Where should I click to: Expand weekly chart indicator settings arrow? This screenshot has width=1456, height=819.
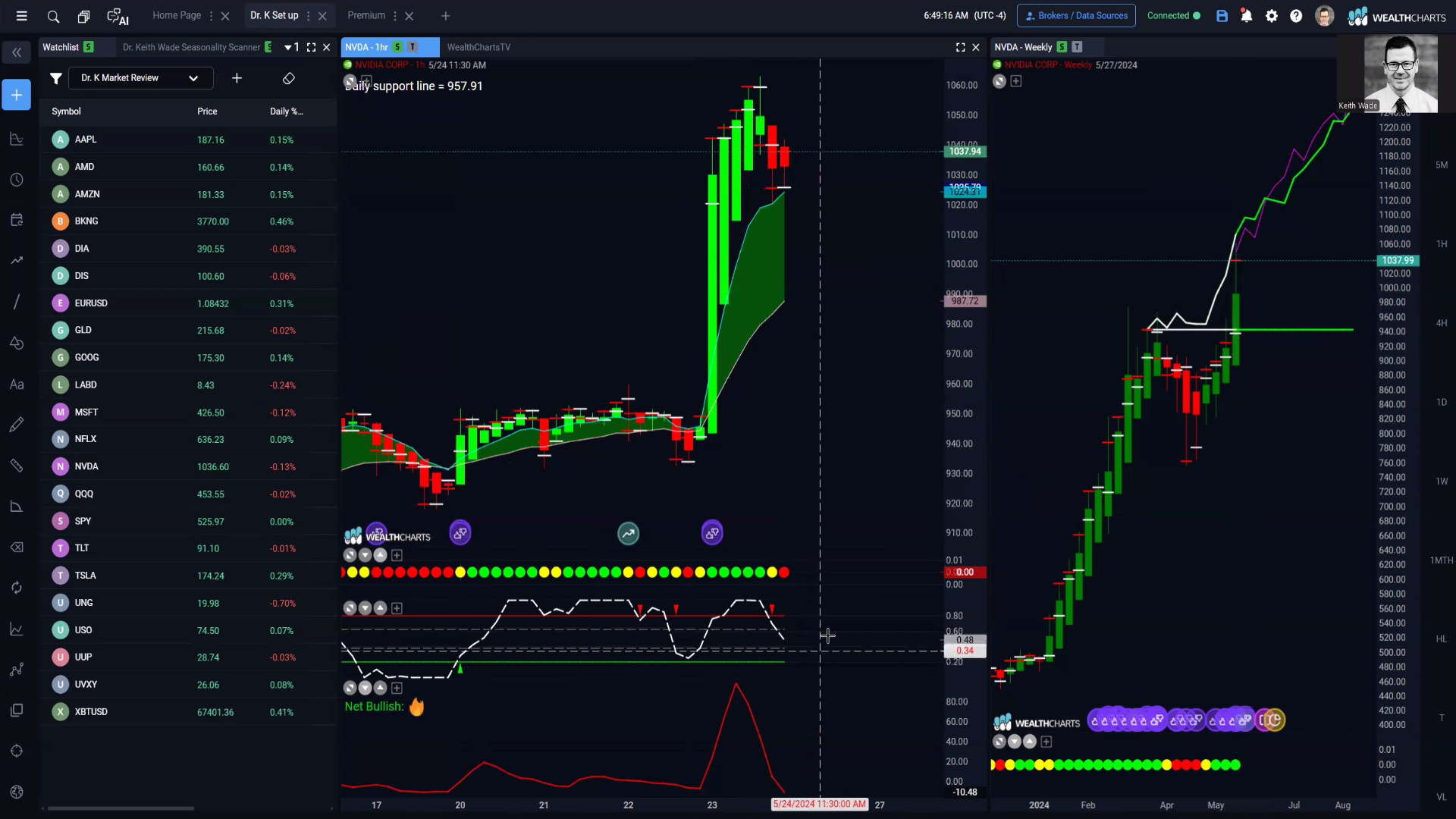point(1015,742)
